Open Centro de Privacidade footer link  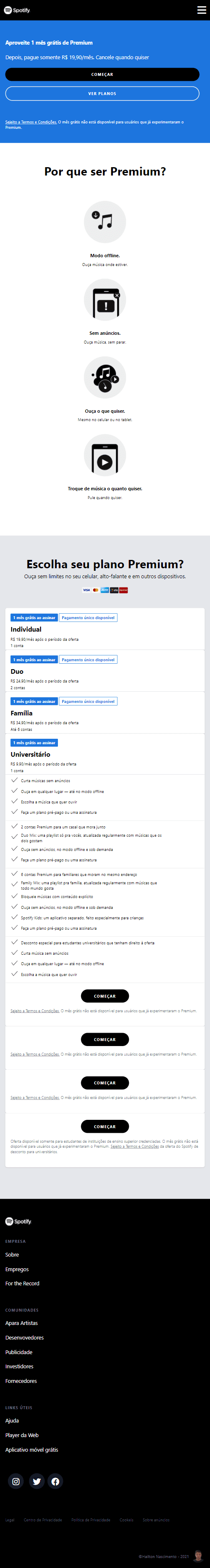[x=42, y=1520]
